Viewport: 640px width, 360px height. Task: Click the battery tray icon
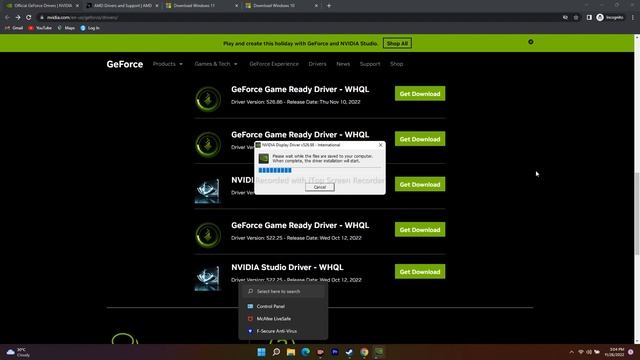click(597, 352)
